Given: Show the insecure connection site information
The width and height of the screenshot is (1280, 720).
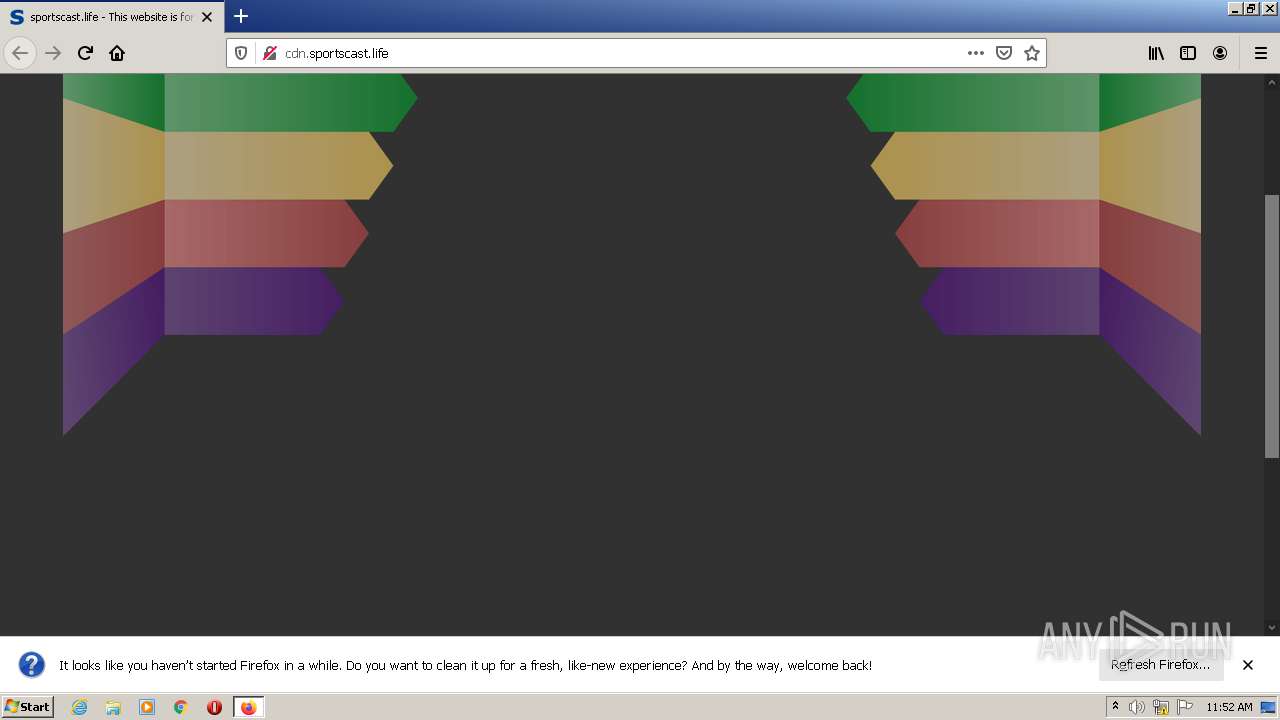Looking at the screenshot, I should click(x=269, y=53).
